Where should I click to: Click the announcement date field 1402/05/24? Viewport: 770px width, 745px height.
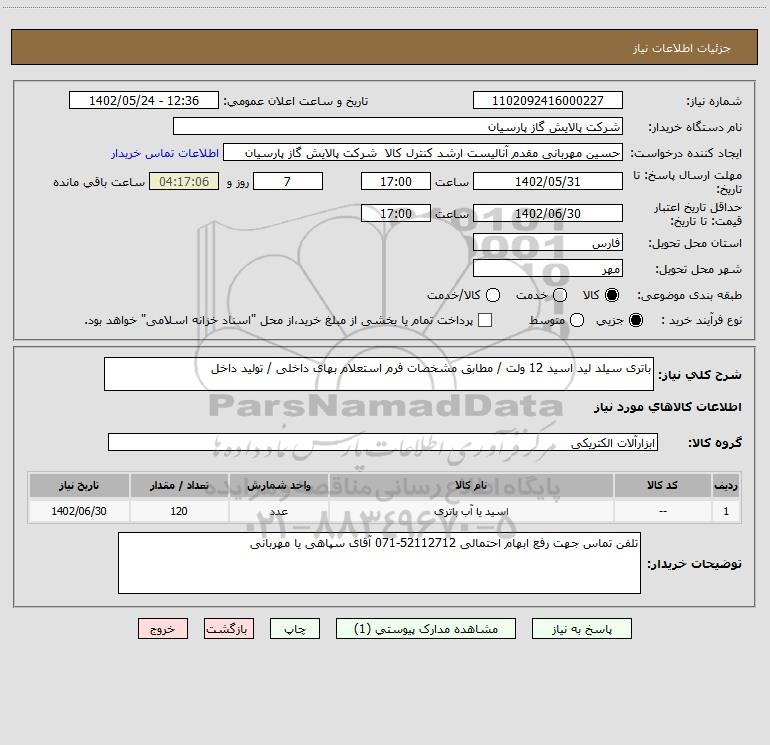[144, 101]
